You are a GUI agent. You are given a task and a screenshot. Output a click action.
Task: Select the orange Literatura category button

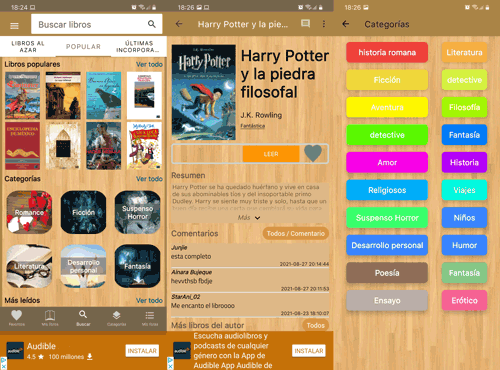click(464, 52)
